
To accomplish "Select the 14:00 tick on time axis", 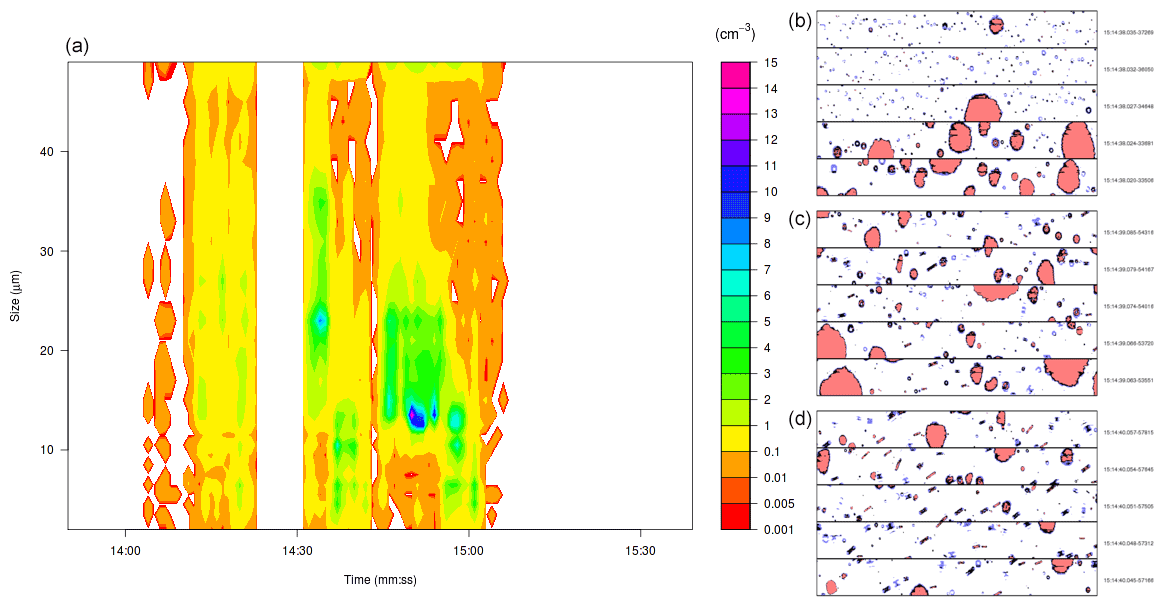I will [x=124, y=550].
